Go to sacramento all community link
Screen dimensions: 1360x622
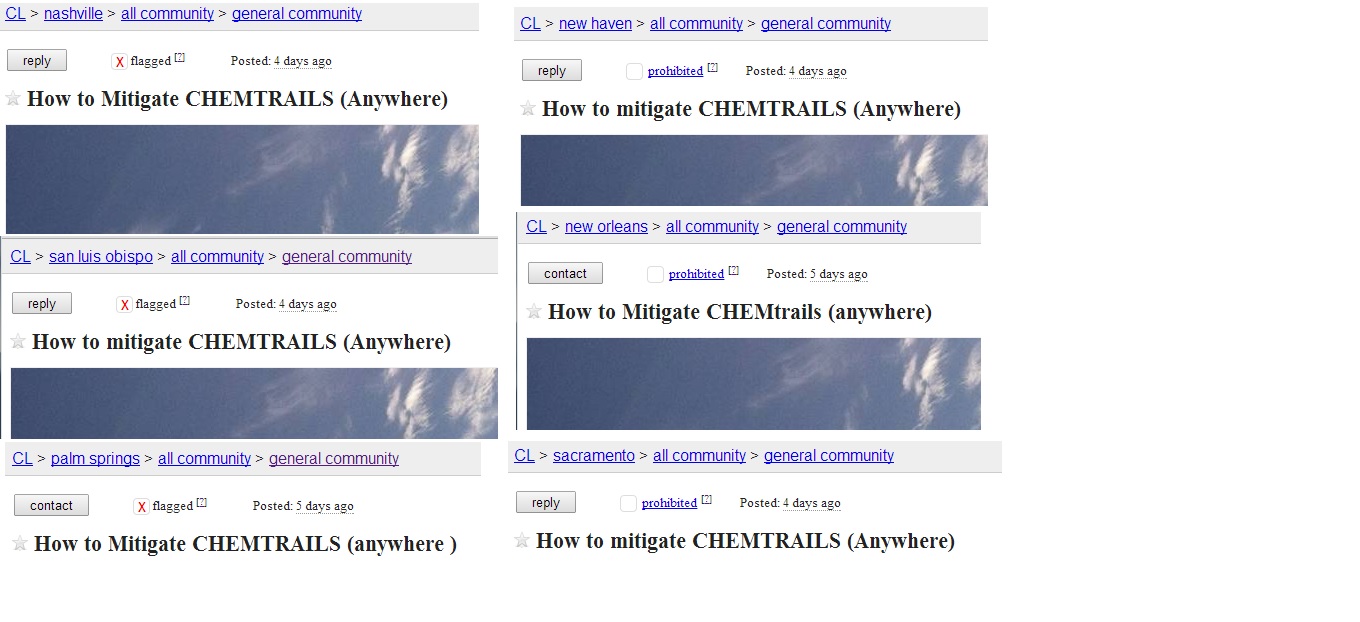click(x=699, y=455)
